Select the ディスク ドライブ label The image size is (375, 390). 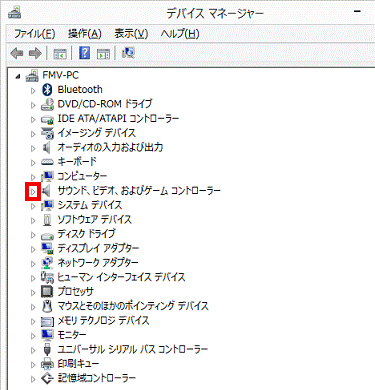[x=86, y=234]
